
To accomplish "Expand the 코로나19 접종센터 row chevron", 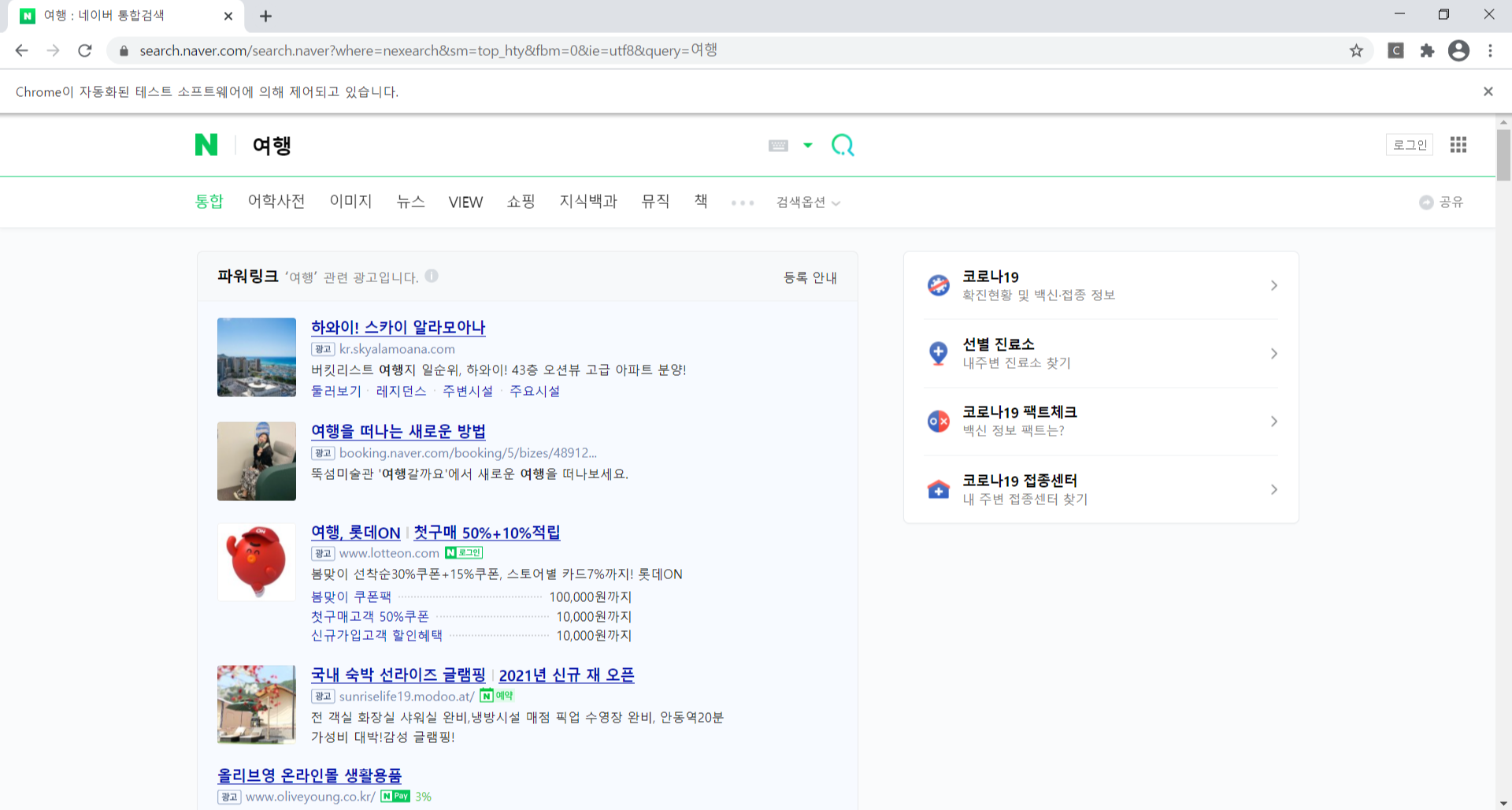I will 1273,489.
